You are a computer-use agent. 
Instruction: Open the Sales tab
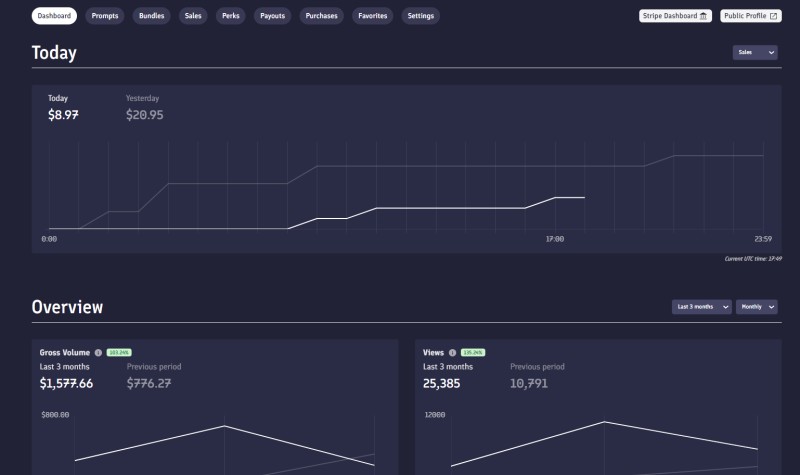193,16
